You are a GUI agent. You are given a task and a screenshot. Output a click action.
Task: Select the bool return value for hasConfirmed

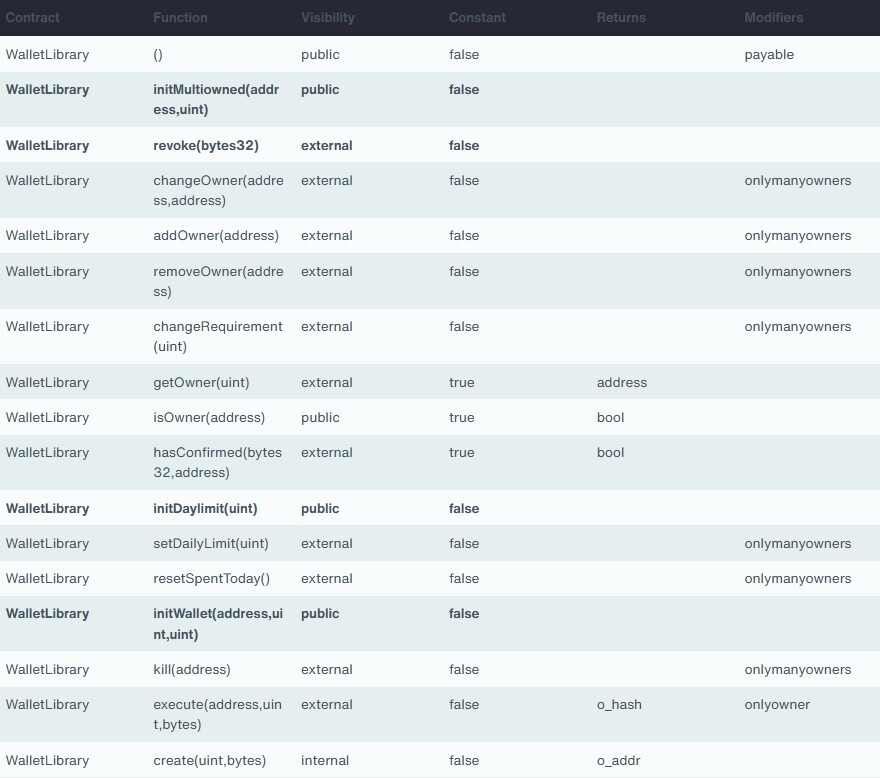[x=610, y=452]
